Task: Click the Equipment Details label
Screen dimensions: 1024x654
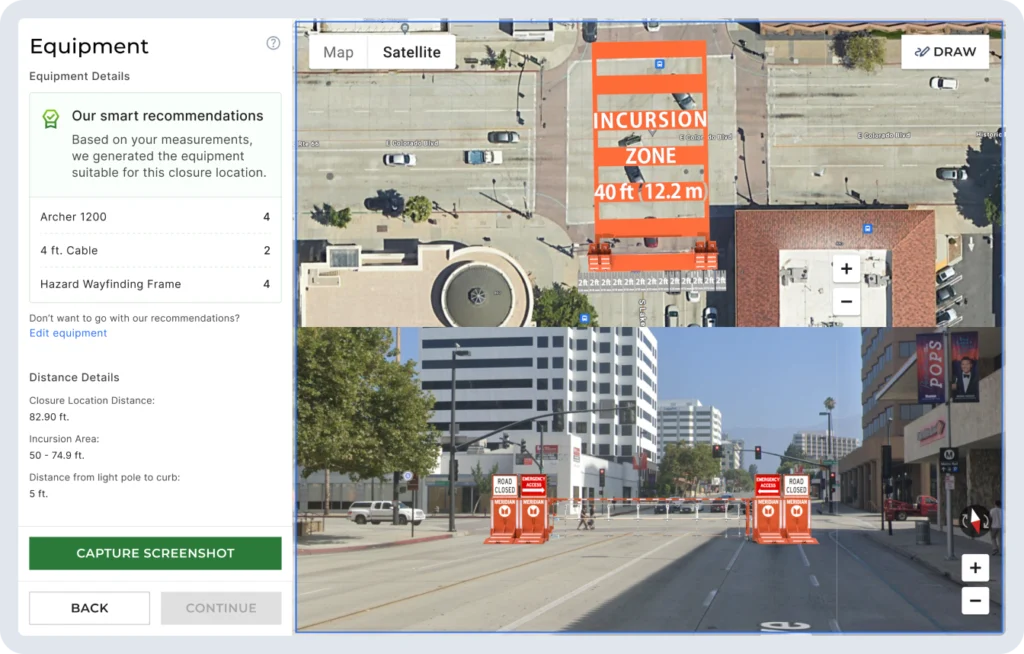Action: (x=80, y=76)
